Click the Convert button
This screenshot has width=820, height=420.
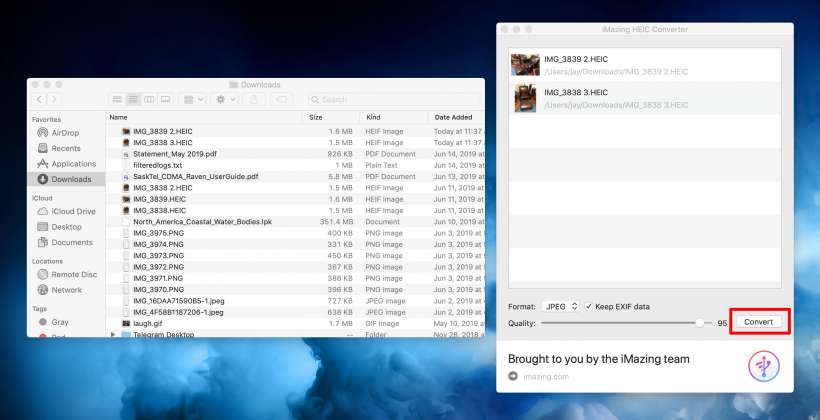point(758,322)
